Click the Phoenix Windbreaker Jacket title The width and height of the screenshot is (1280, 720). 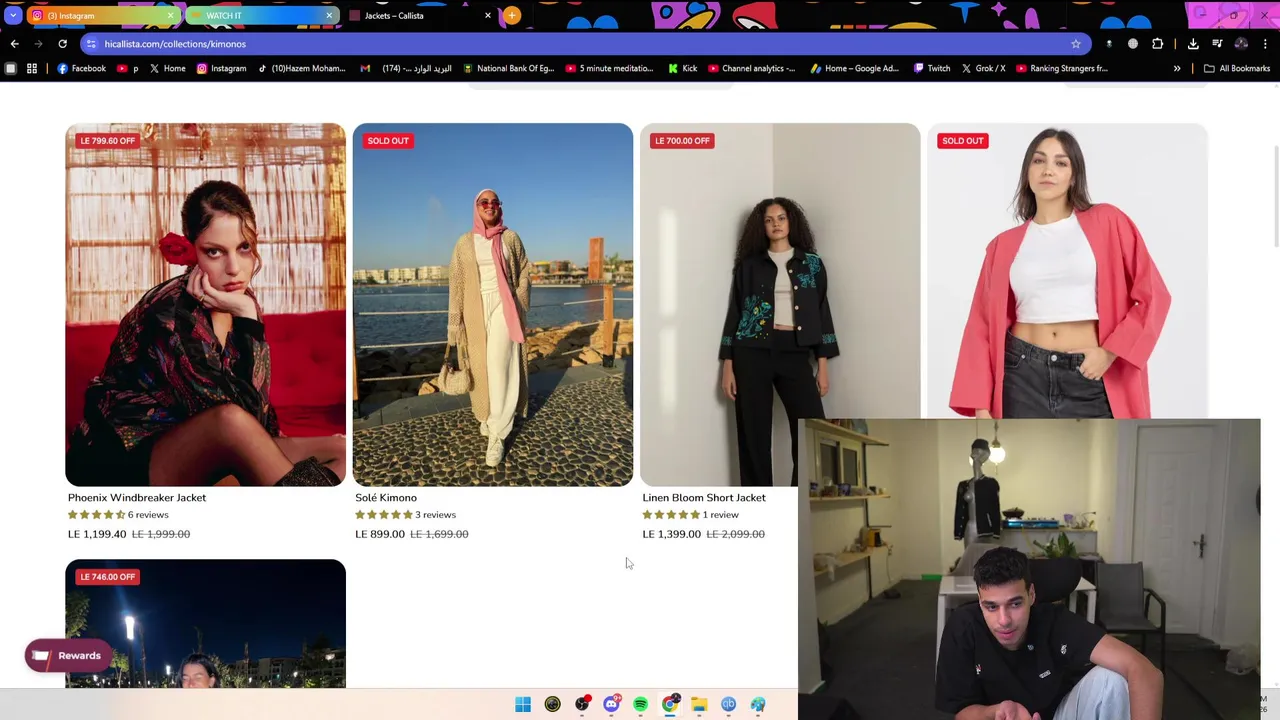[137, 498]
